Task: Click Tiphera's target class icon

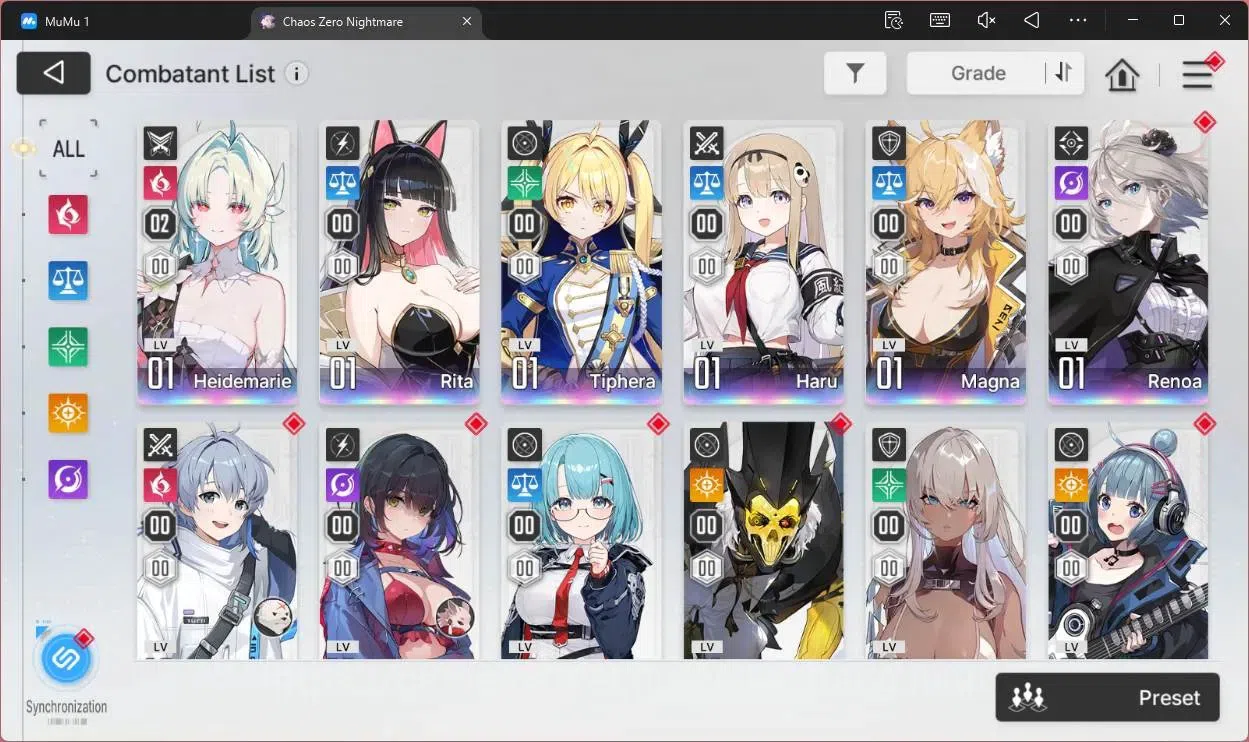Action: pos(524,144)
